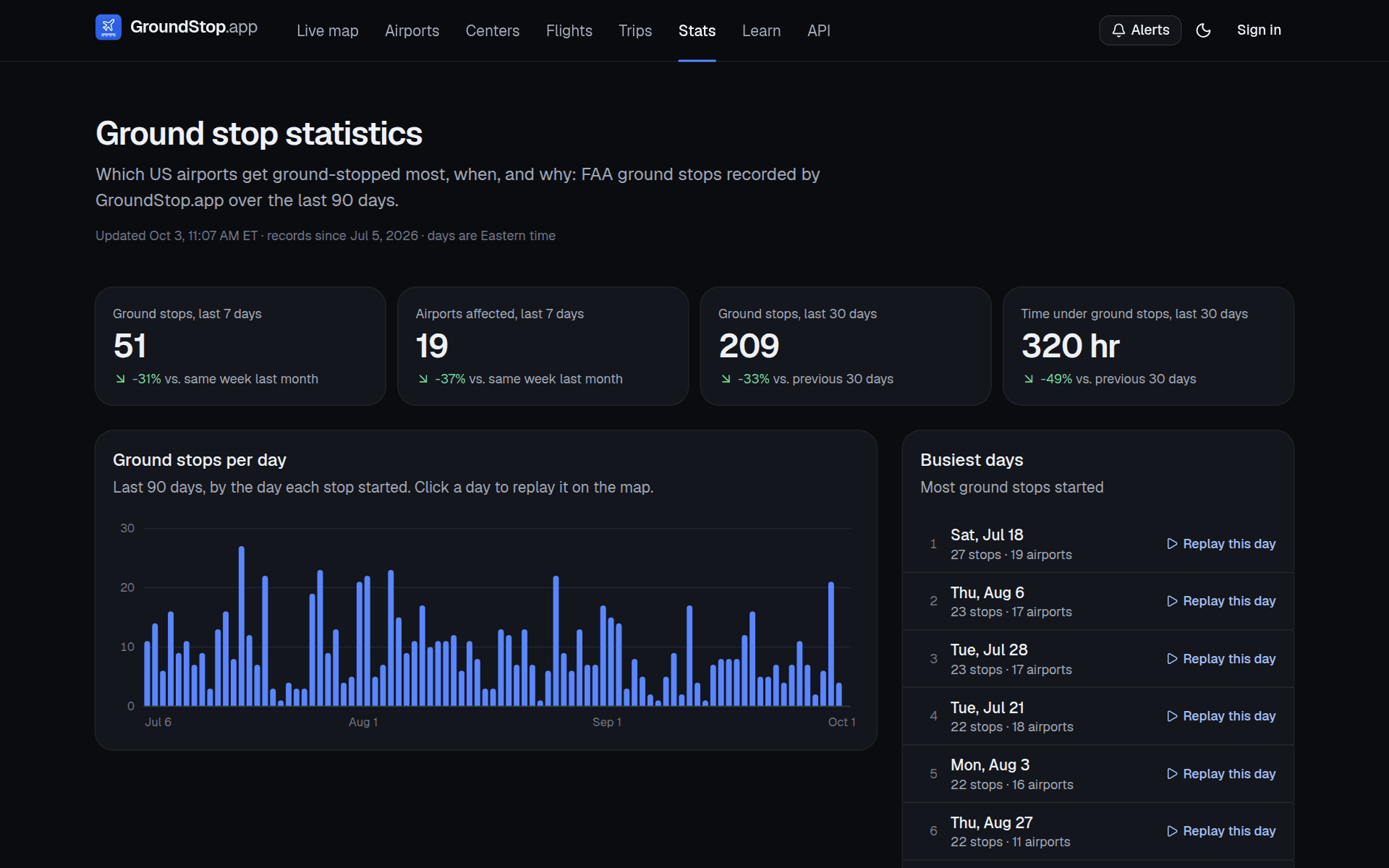Click the GroundStop.app brand name
The image size is (1389, 868).
coord(194,27)
